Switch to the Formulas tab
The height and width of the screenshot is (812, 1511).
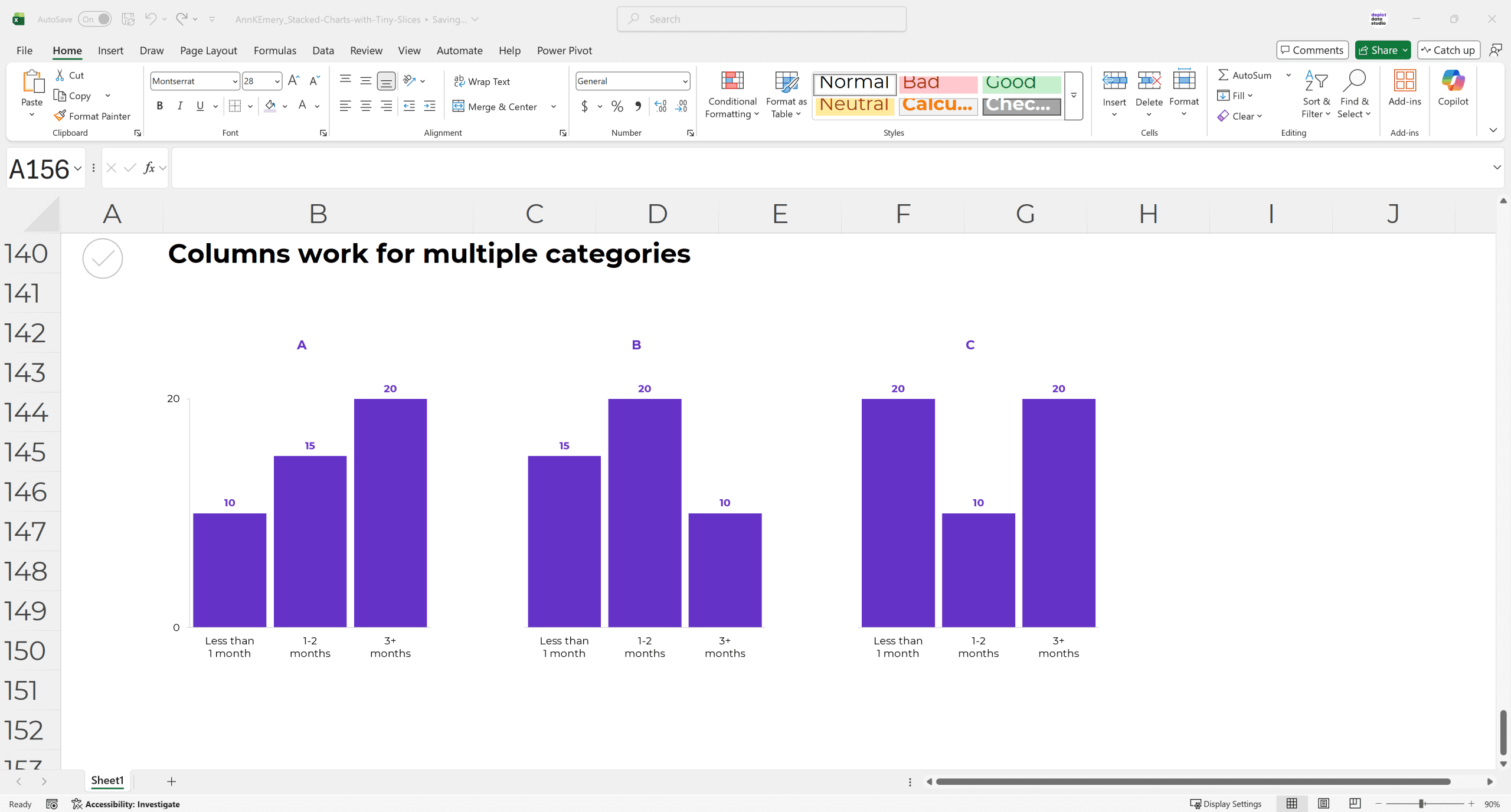[x=274, y=51]
